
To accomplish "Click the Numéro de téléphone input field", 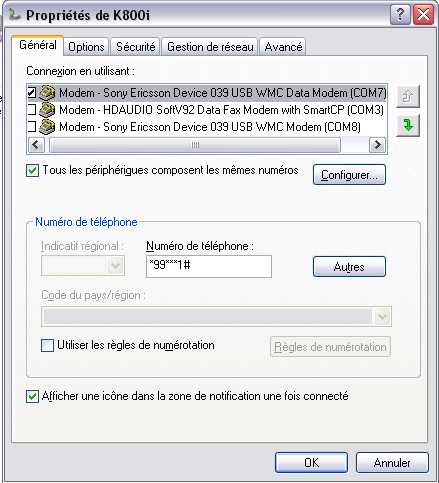I will [x=209, y=266].
